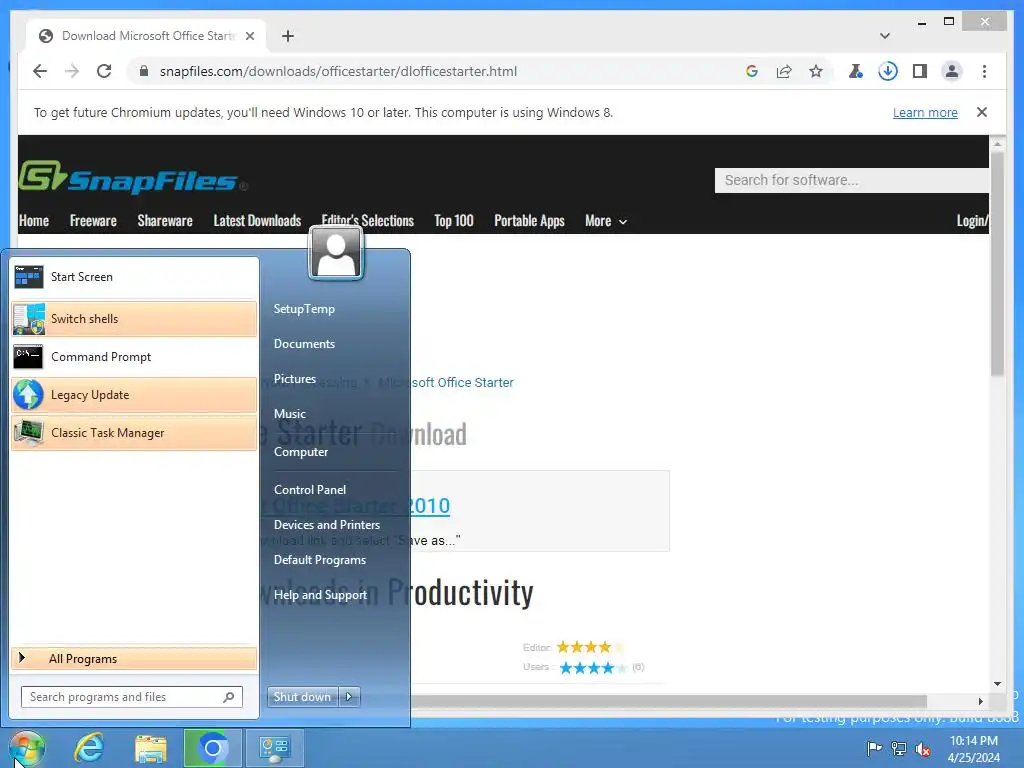This screenshot has width=1024, height=768.
Task: Open Computer from the start menu
Action: click(300, 452)
